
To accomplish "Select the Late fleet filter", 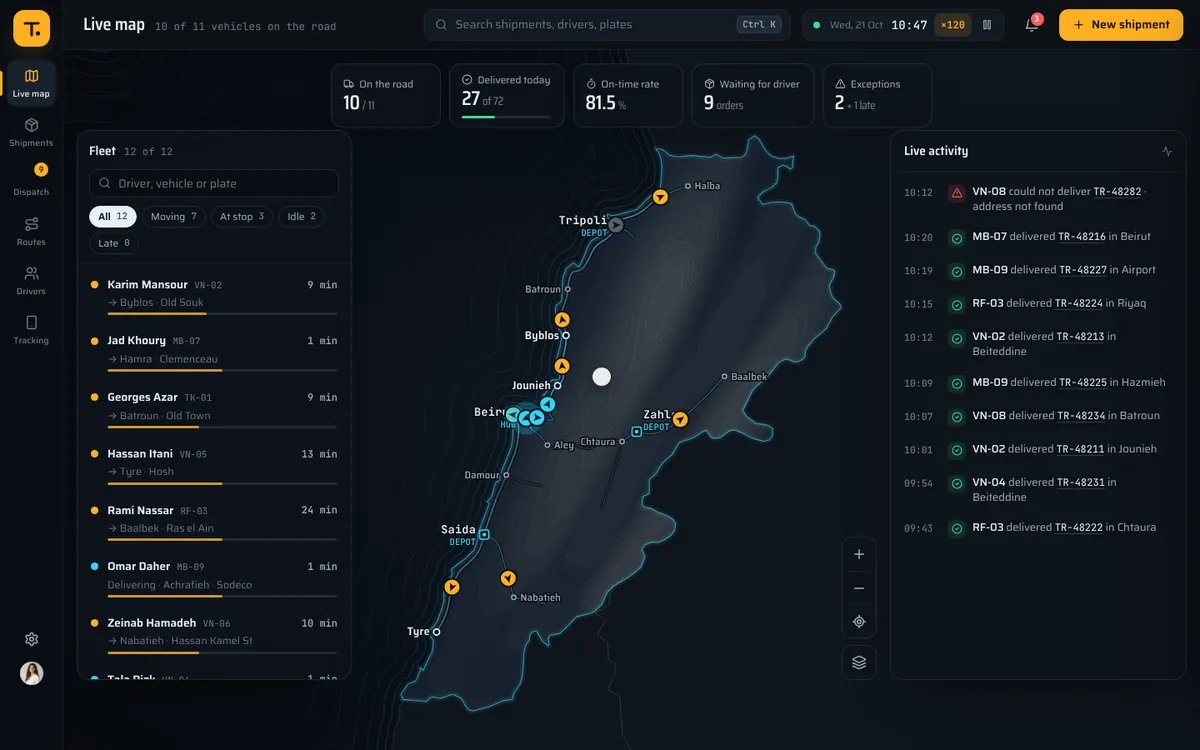I will (x=114, y=243).
